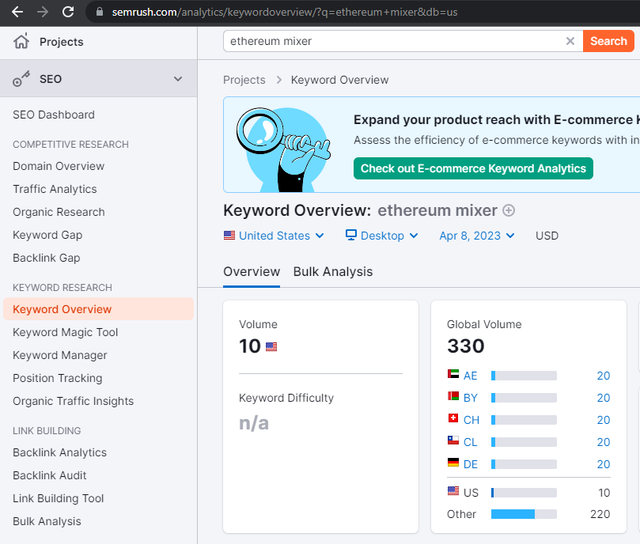Image resolution: width=640 pixels, height=544 pixels.
Task: Click the DE country link
Action: pos(470,464)
